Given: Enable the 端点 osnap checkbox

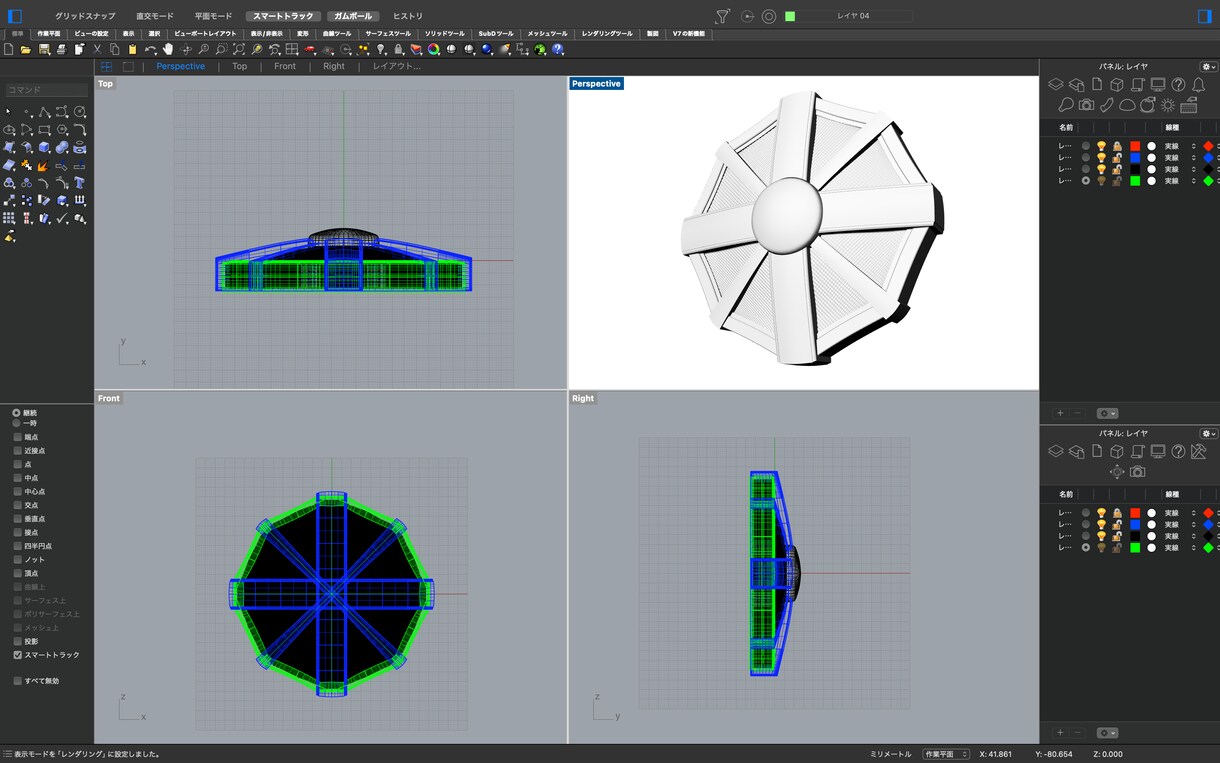Looking at the screenshot, I should (18, 437).
